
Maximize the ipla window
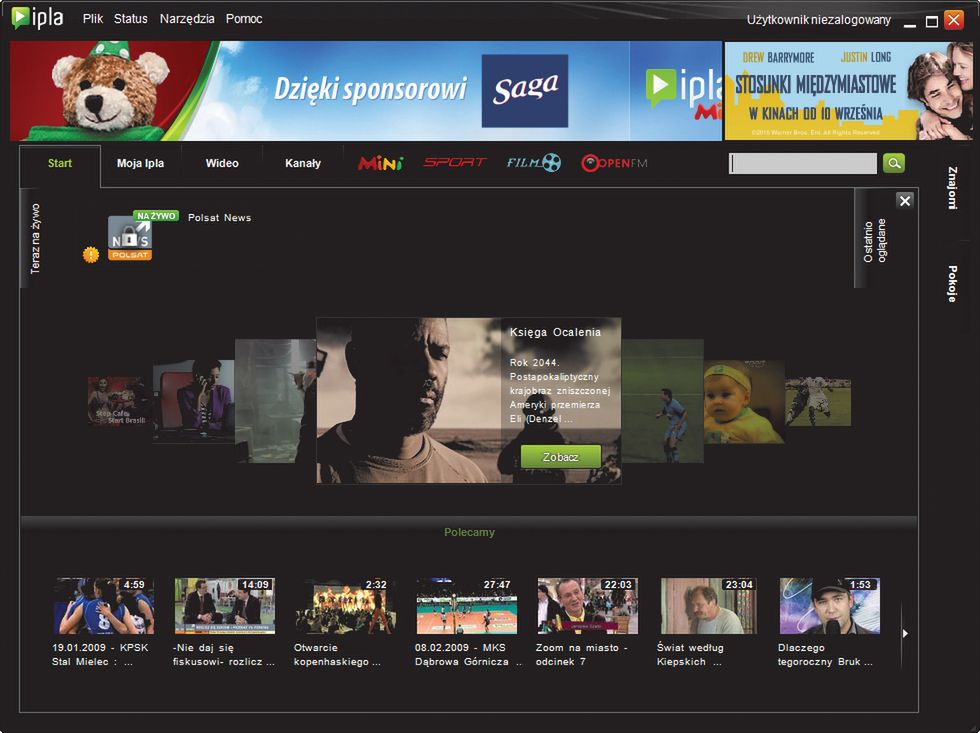tap(931, 22)
